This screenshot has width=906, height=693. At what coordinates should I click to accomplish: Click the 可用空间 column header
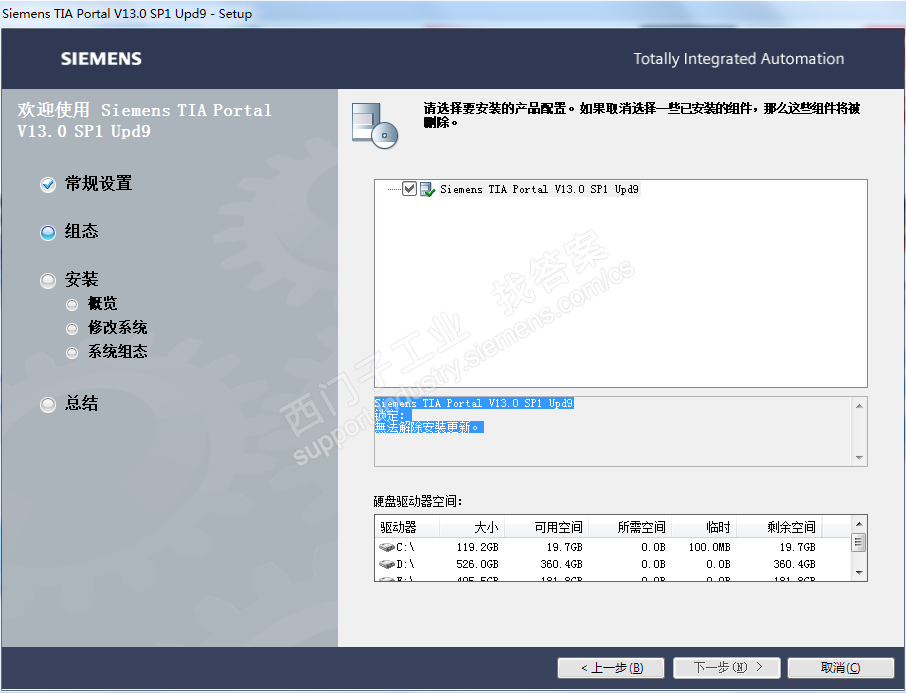(x=547, y=527)
